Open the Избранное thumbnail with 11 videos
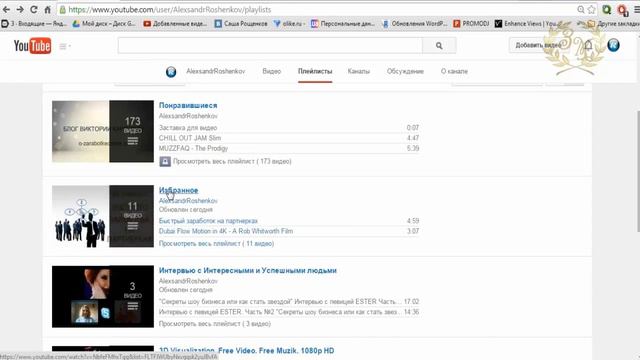Image resolution: width=640 pixels, height=360 pixels. click(103, 216)
